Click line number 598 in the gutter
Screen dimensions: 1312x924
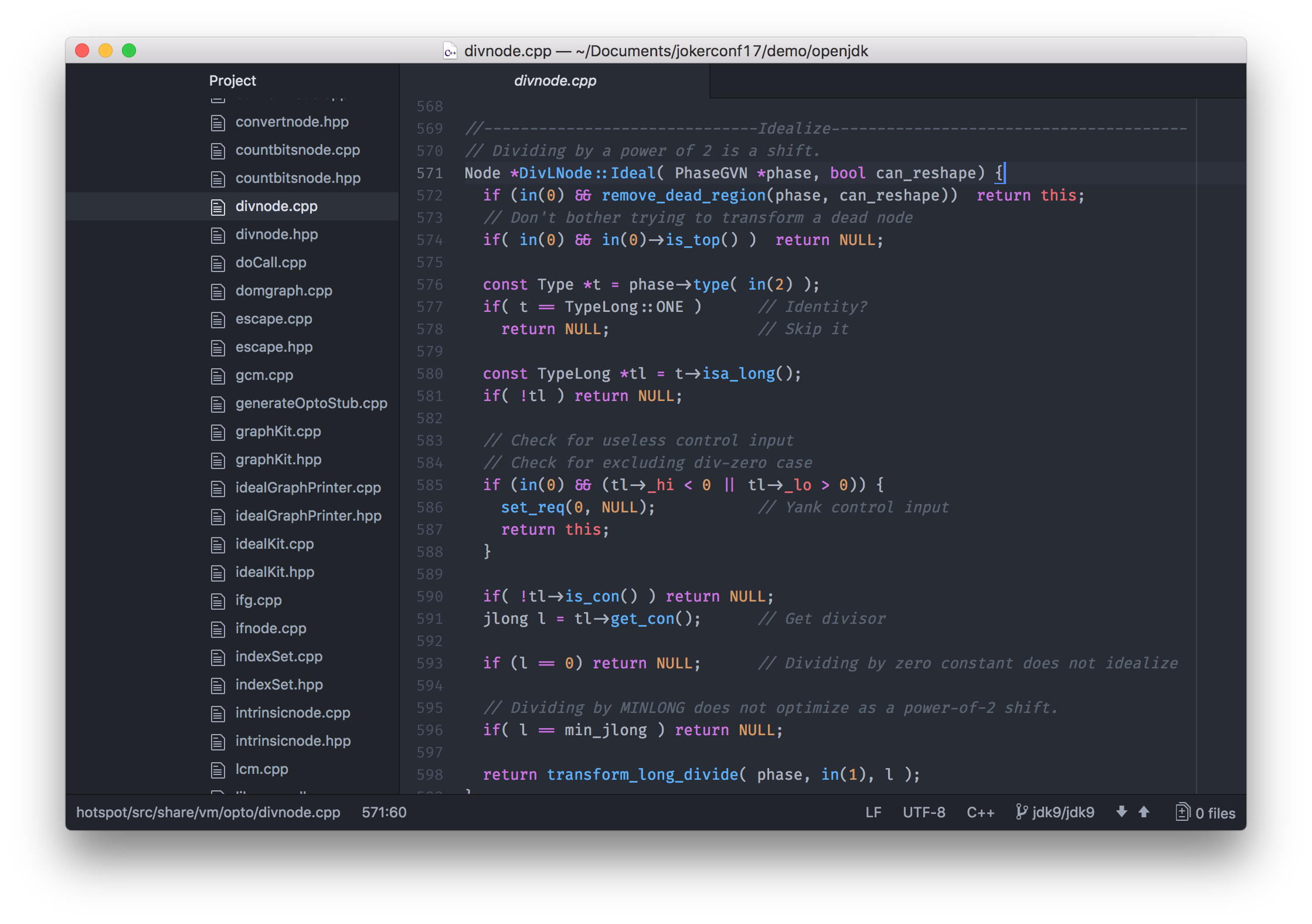(429, 774)
